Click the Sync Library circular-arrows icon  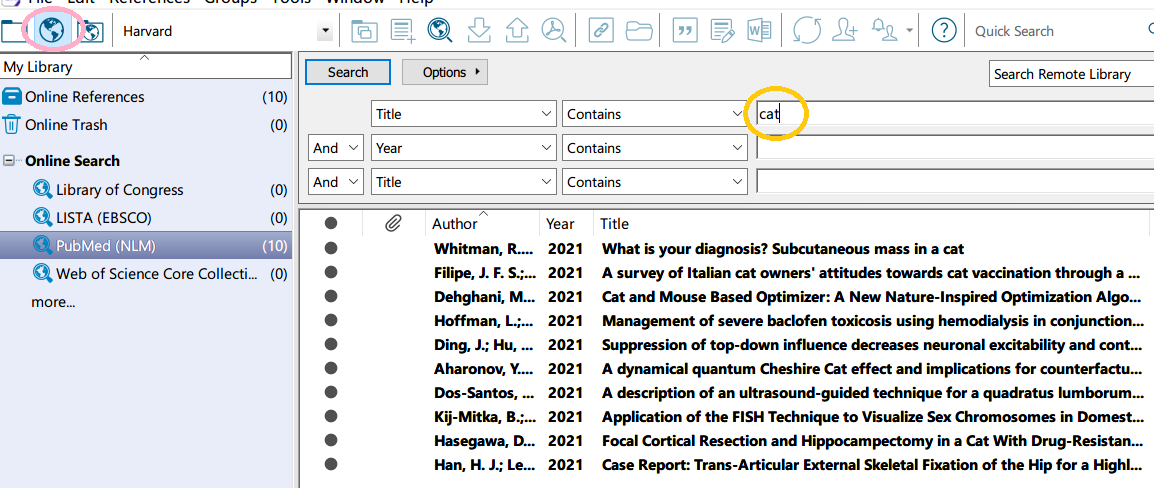click(807, 31)
